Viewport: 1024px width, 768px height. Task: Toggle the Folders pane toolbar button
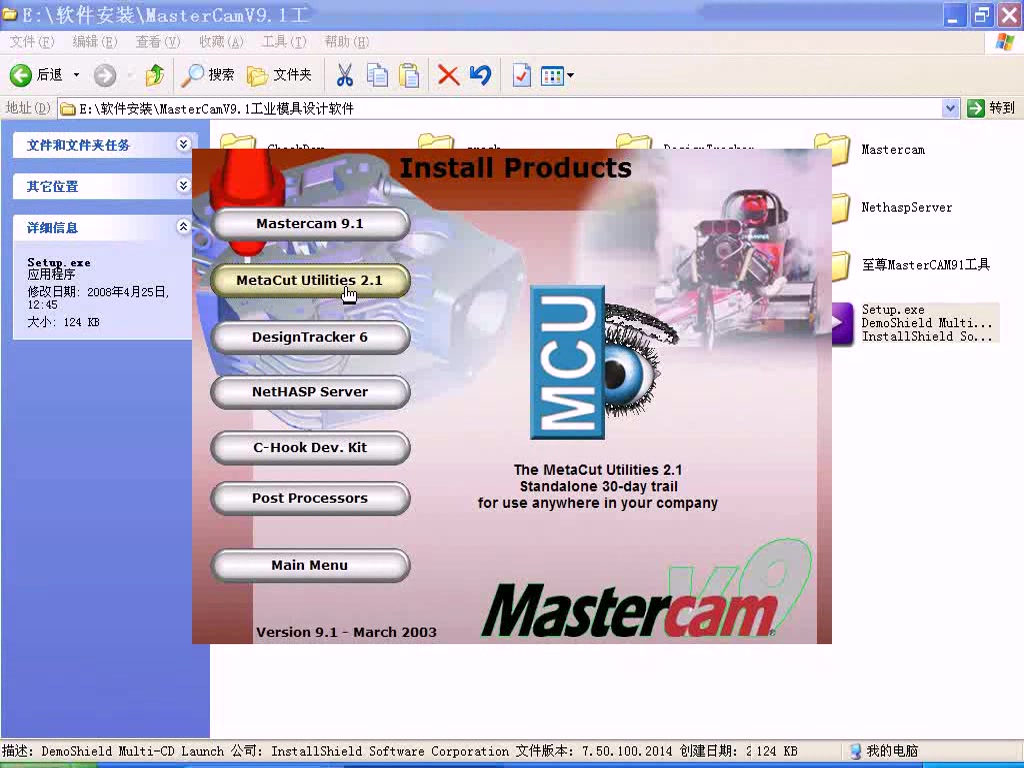point(280,75)
